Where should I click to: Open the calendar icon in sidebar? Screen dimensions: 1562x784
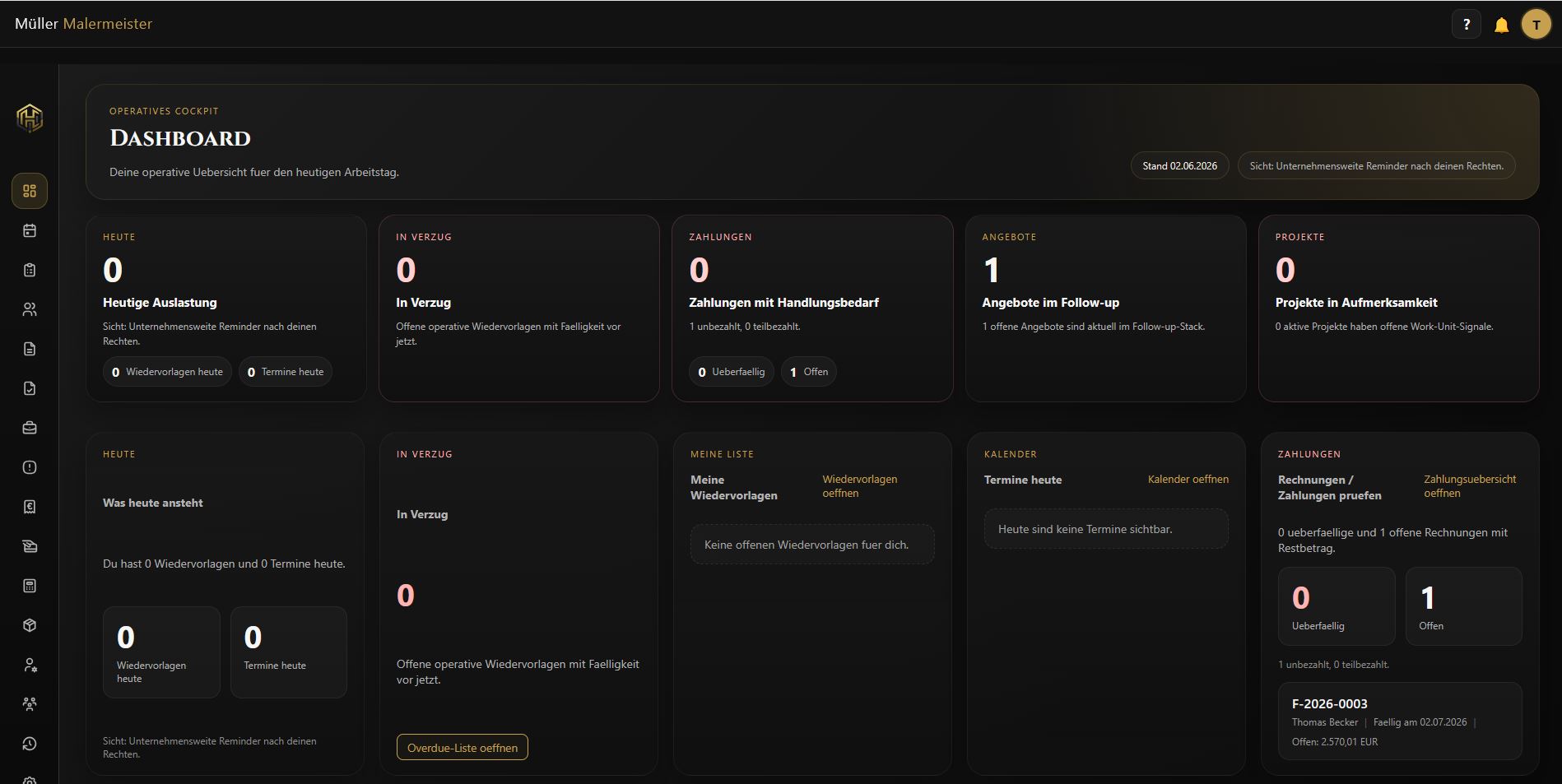(x=30, y=230)
